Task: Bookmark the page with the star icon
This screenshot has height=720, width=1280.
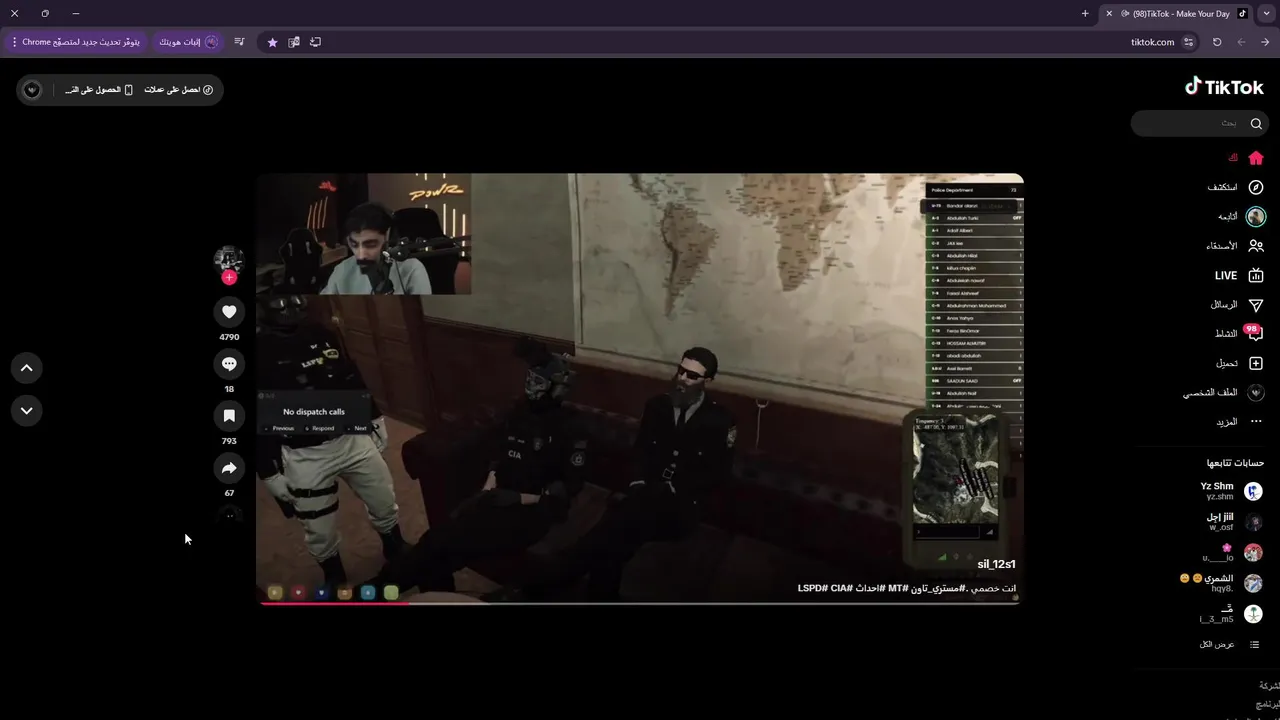Action: pyautogui.click(x=272, y=42)
